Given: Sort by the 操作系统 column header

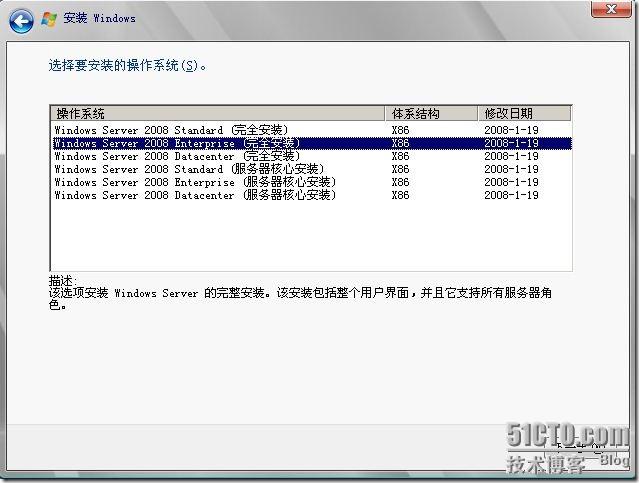Looking at the screenshot, I should [x=218, y=113].
